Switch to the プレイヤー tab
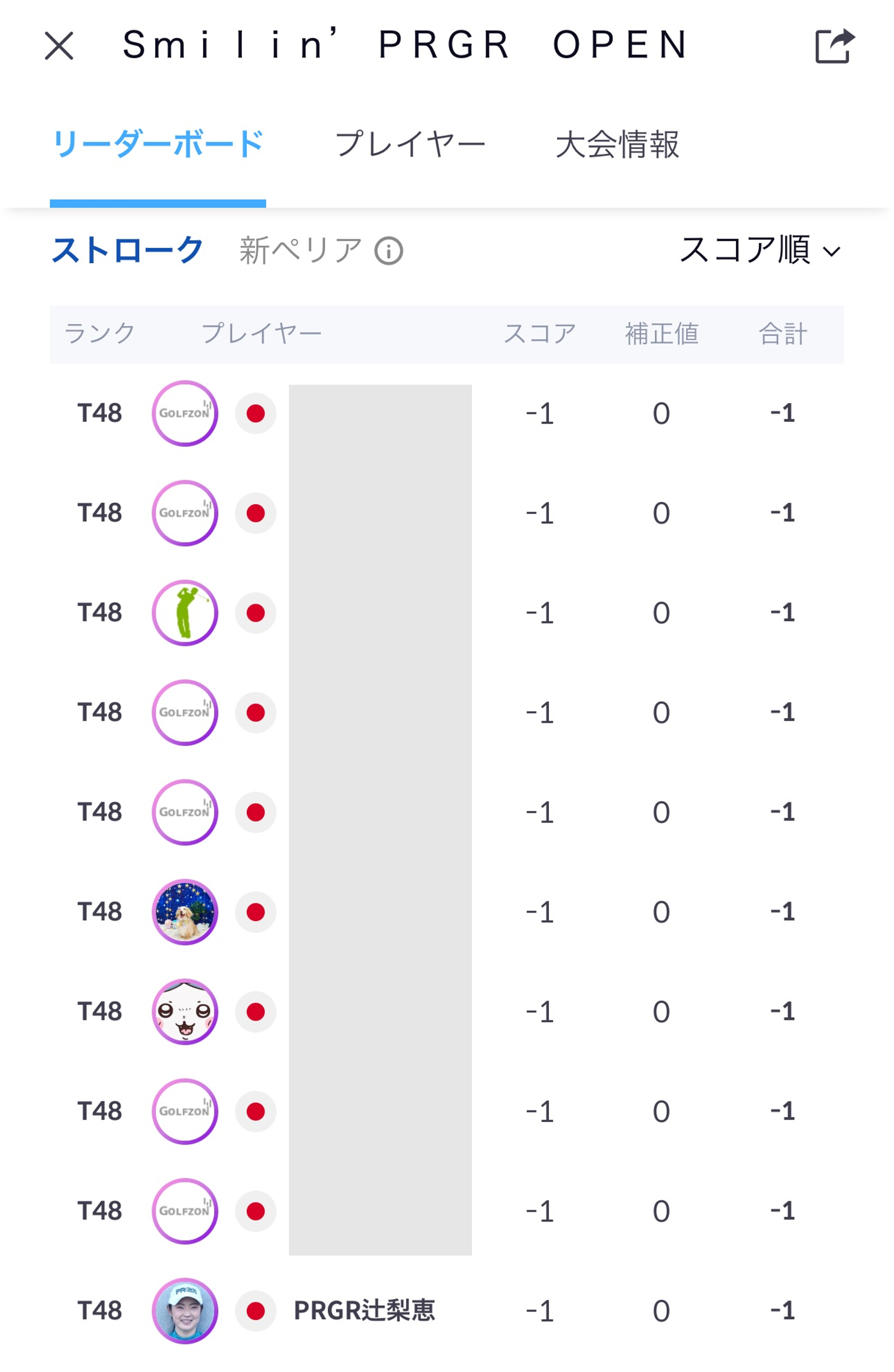Screen dimensions: 894x1372 tap(410, 144)
